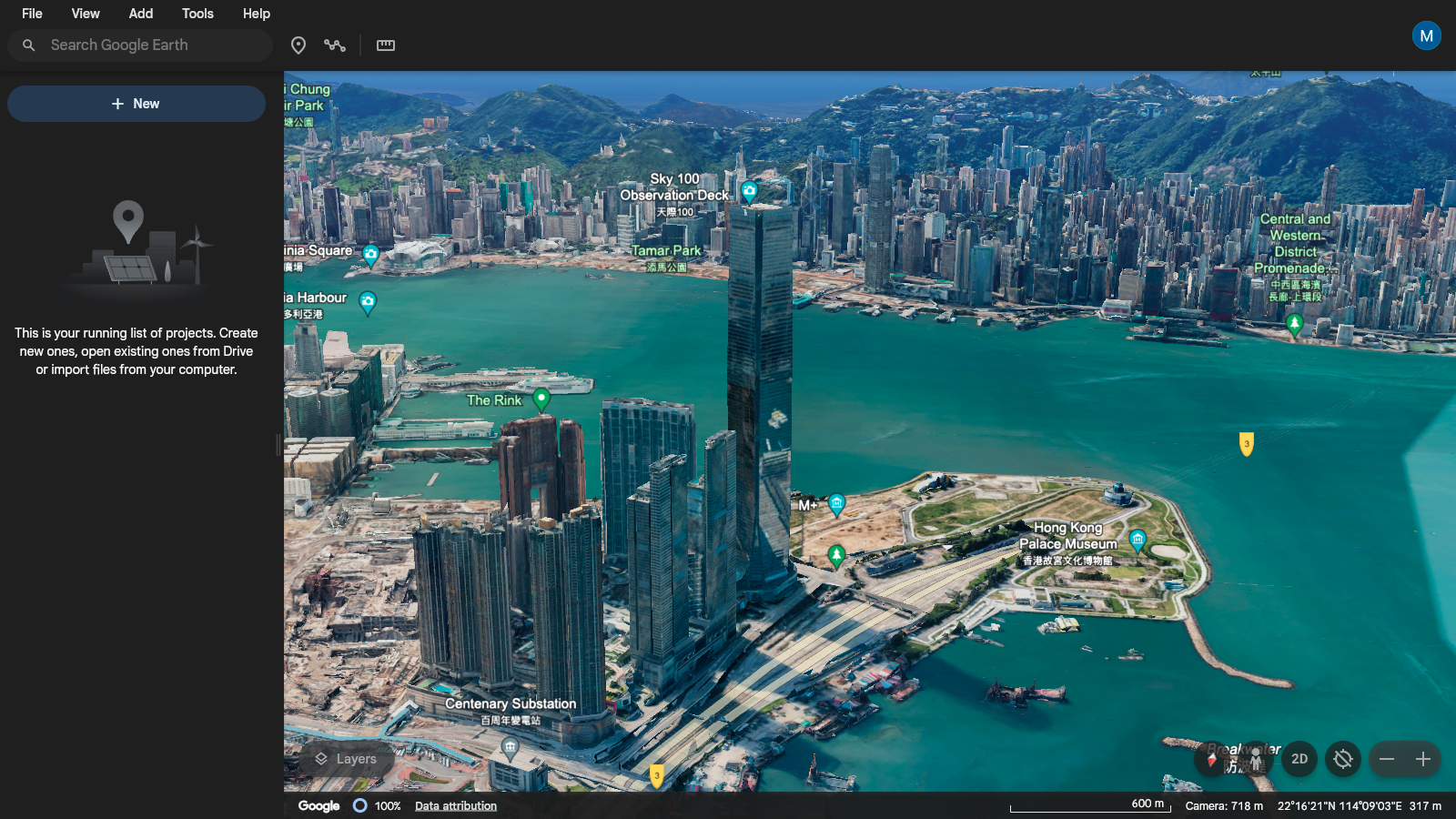
Task: Click the zoom in plus button
Action: point(1423,759)
